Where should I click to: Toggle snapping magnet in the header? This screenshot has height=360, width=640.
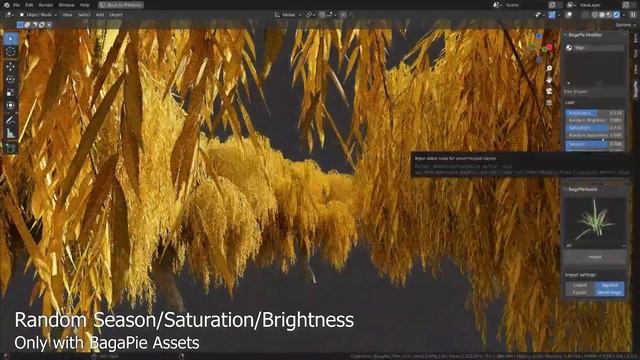[x=322, y=15]
